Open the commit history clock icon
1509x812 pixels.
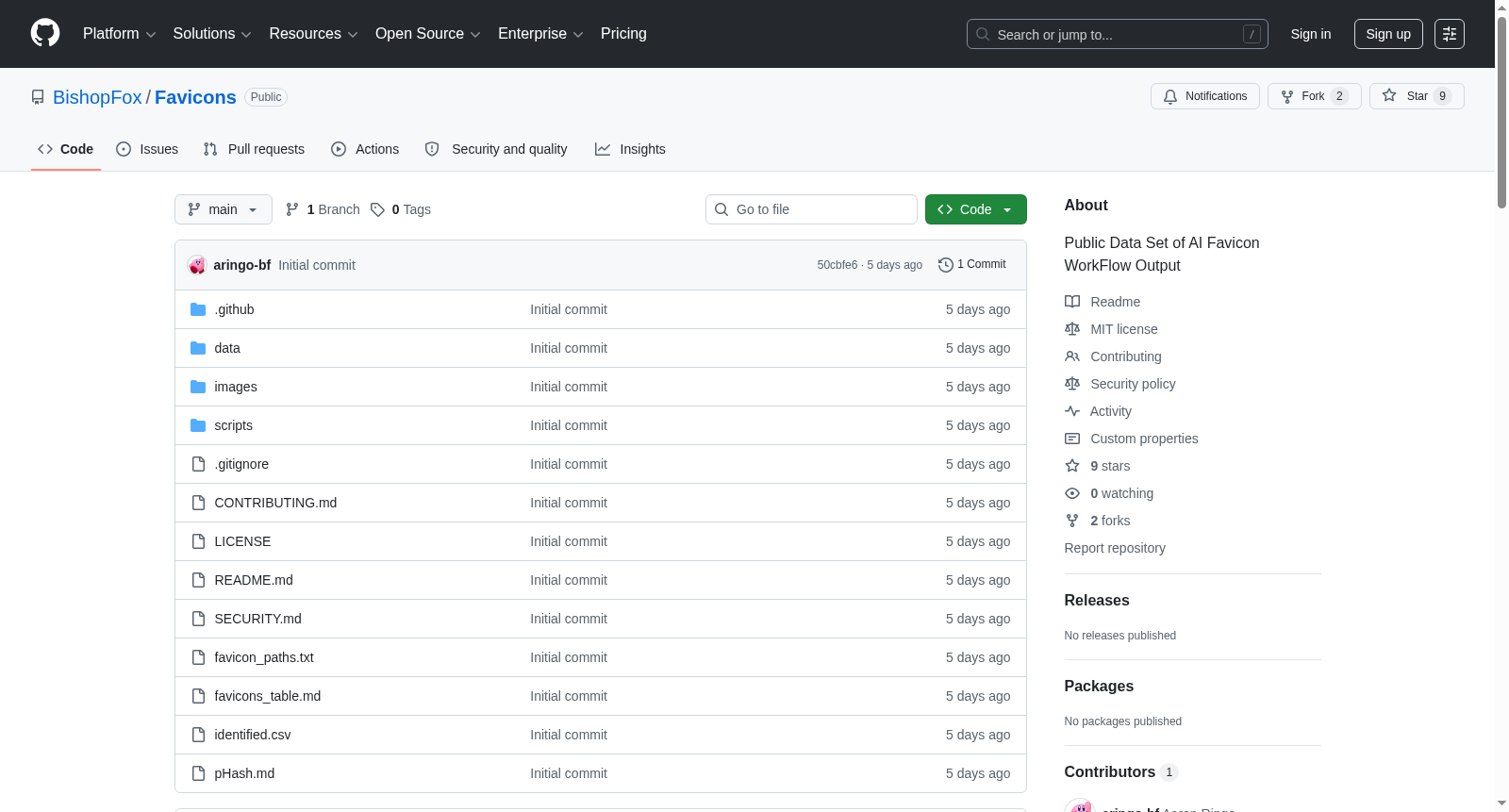point(945,265)
